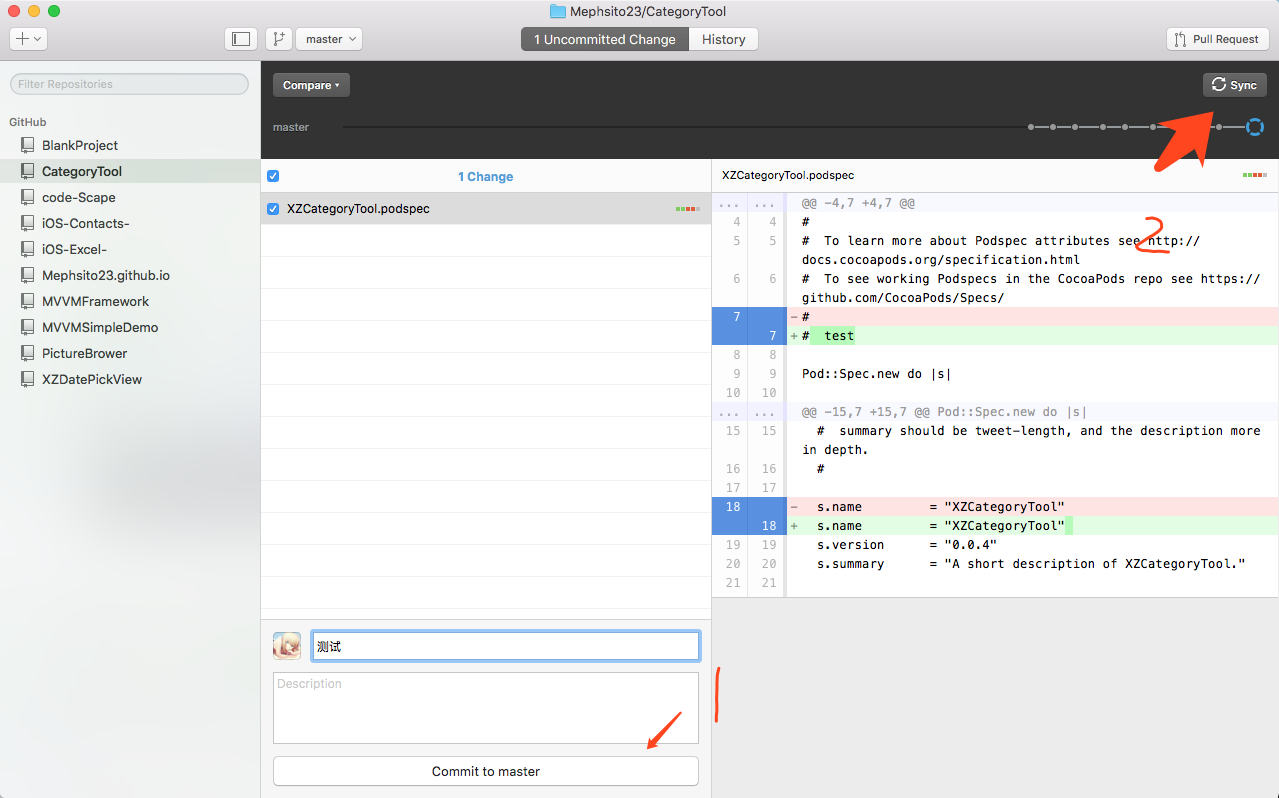Toggle the select-all changes checkbox
1279x798 pixels.
(273, 176)
